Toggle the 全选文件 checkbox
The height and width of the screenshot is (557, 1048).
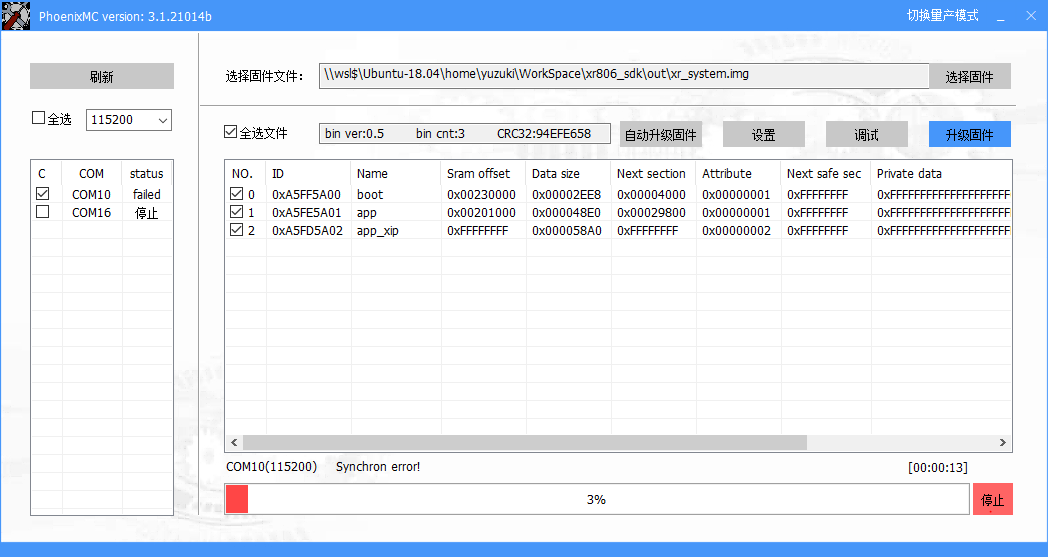(x=231, y=132)
